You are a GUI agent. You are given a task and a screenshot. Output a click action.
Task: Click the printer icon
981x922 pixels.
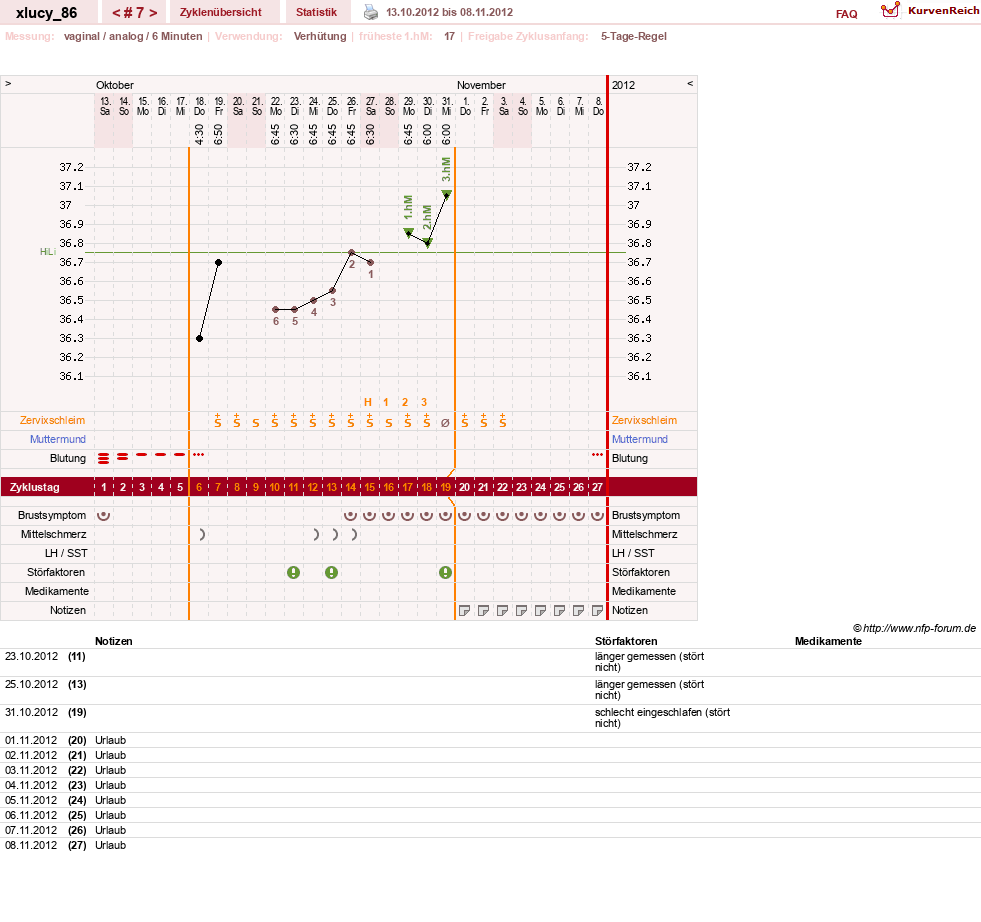coord(371,12)
